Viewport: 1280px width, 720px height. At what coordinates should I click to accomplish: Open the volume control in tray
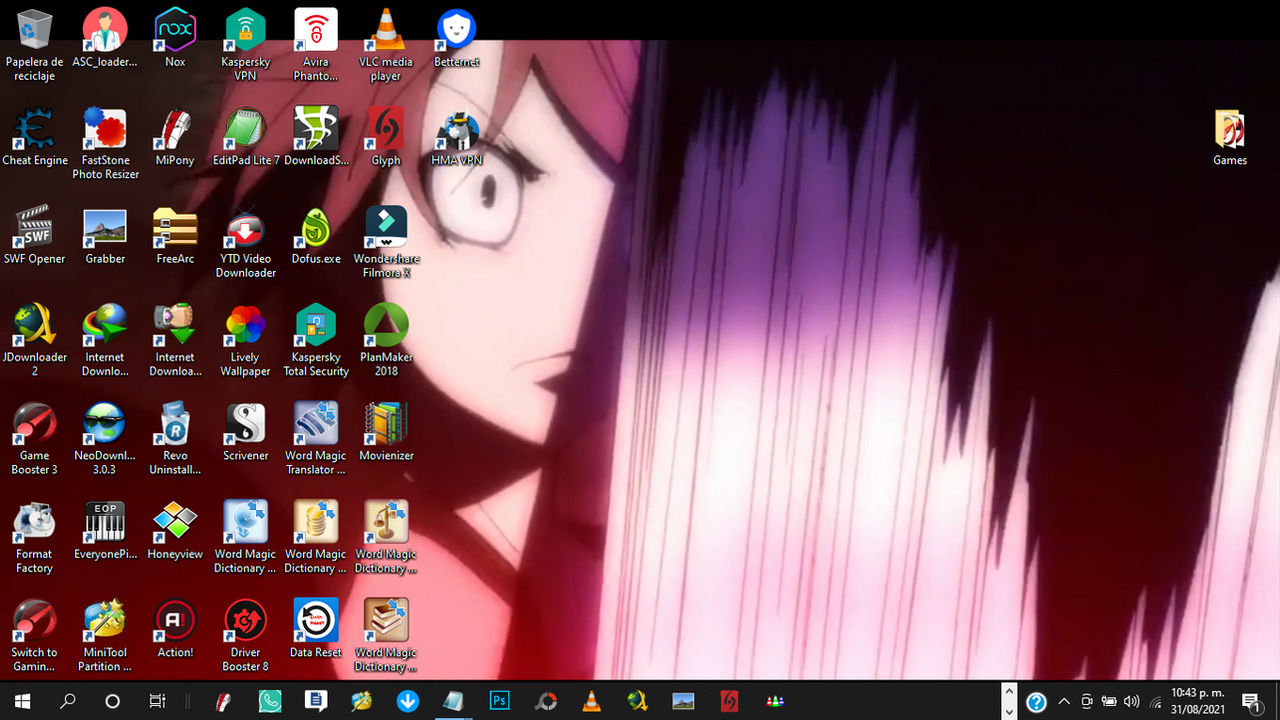(x=1131, y=701)
